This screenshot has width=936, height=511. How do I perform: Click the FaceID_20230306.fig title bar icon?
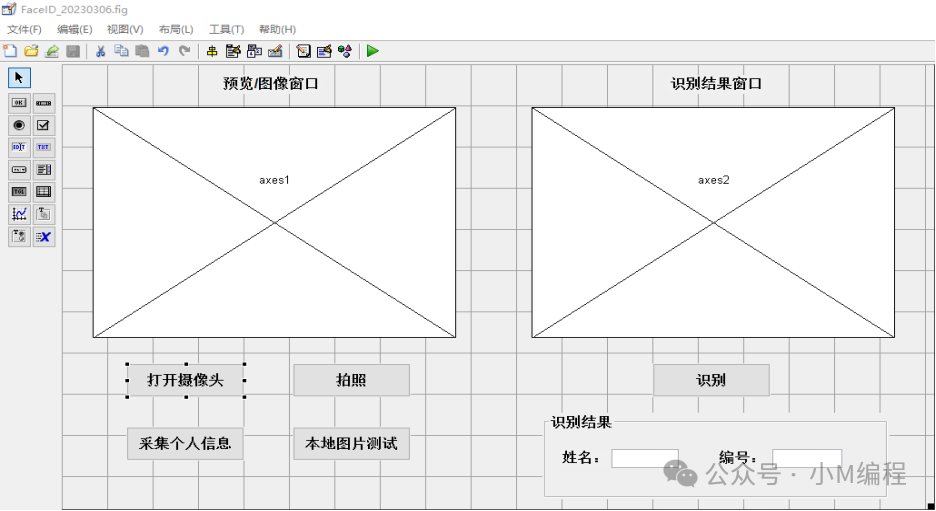pos(9,9)
